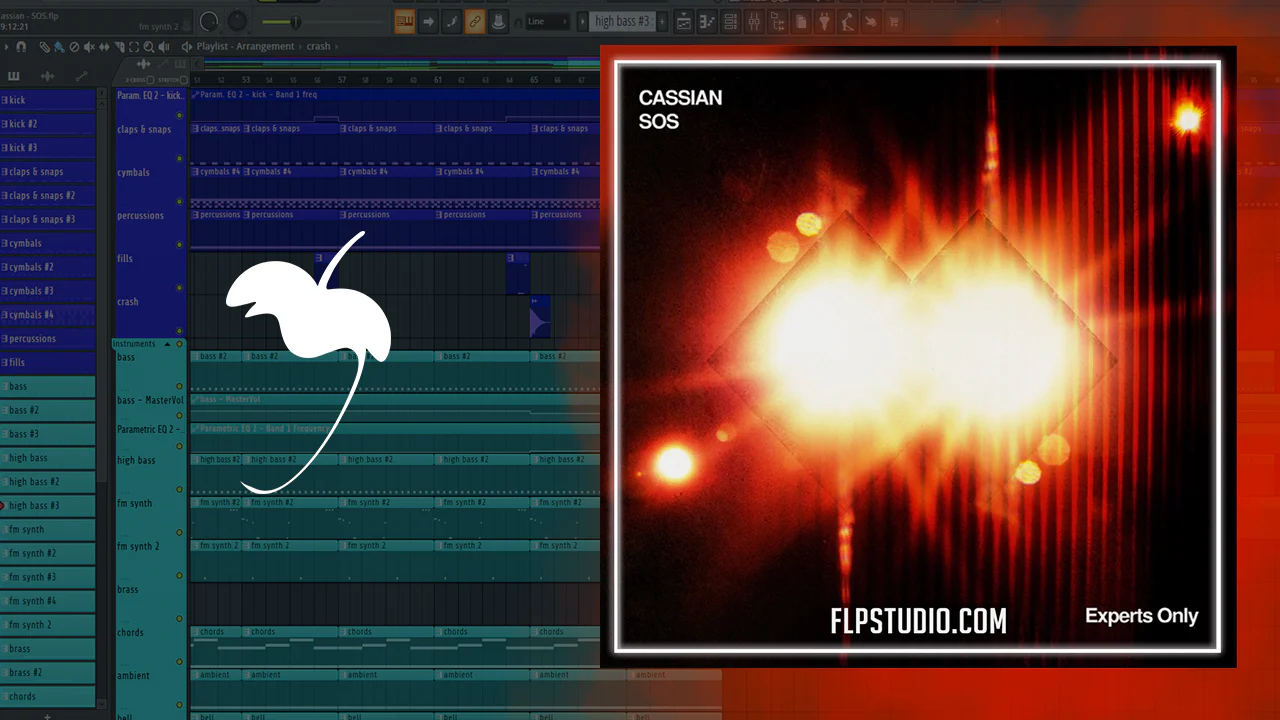Select fm synth #4 in picker

pos(48,601)
